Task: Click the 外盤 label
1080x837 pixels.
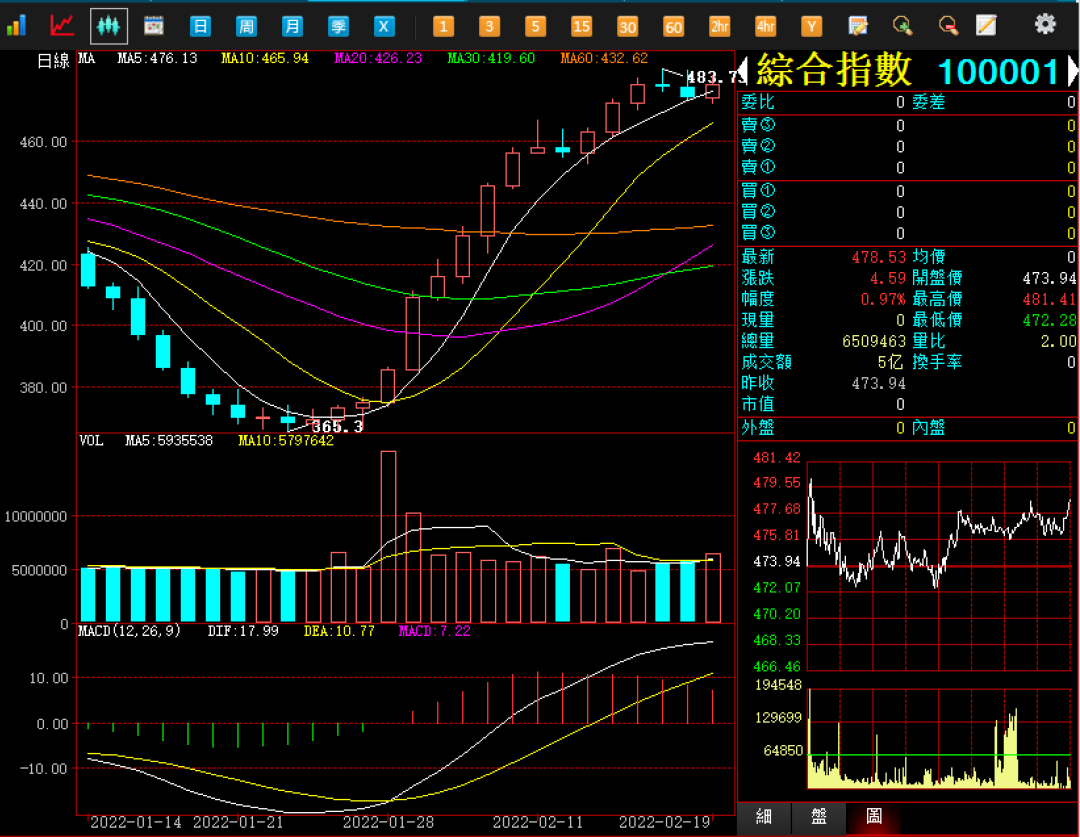Action: (x=758, y=428)
